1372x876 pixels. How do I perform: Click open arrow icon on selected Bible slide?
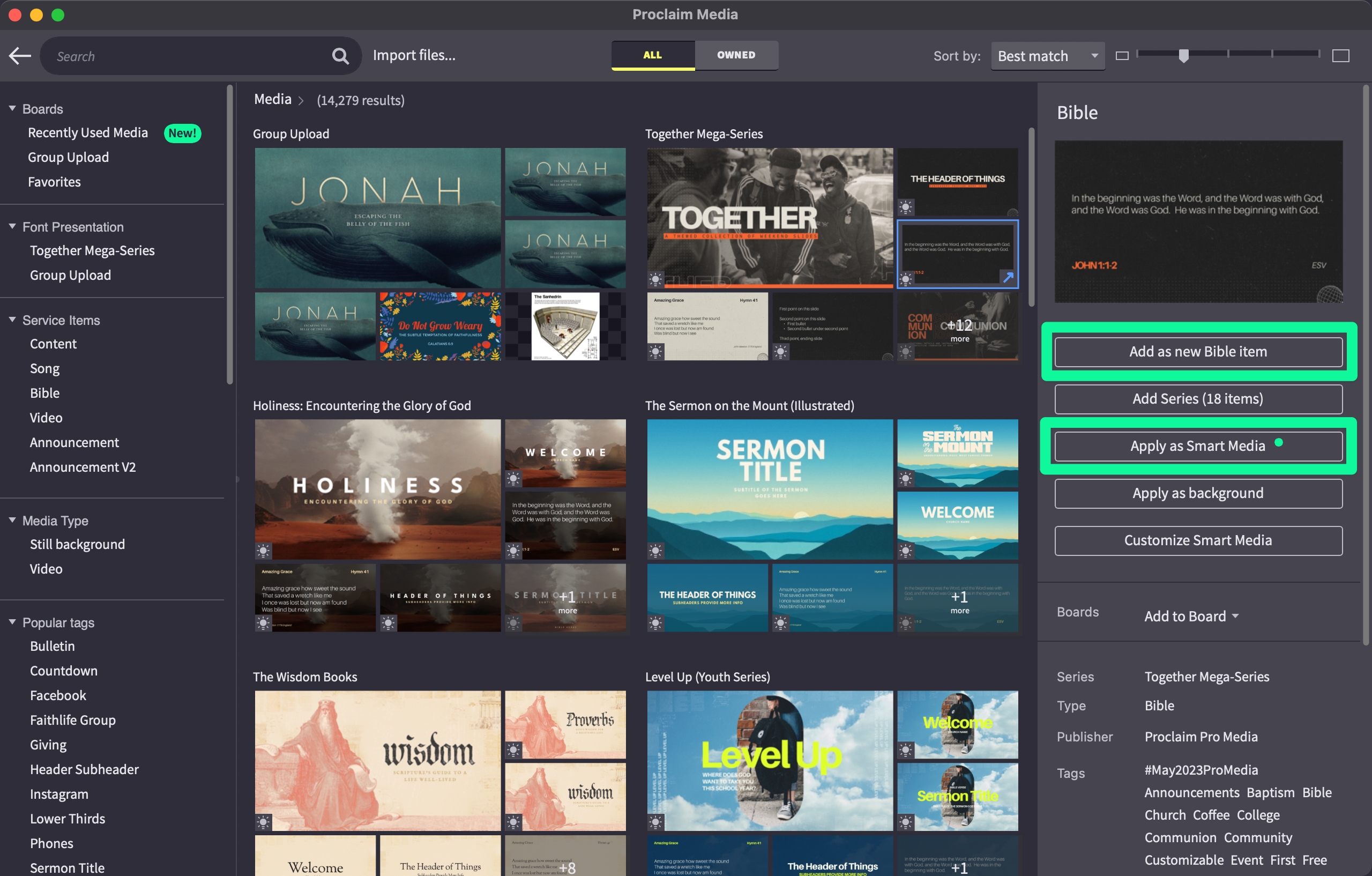tap(1008, 278)
